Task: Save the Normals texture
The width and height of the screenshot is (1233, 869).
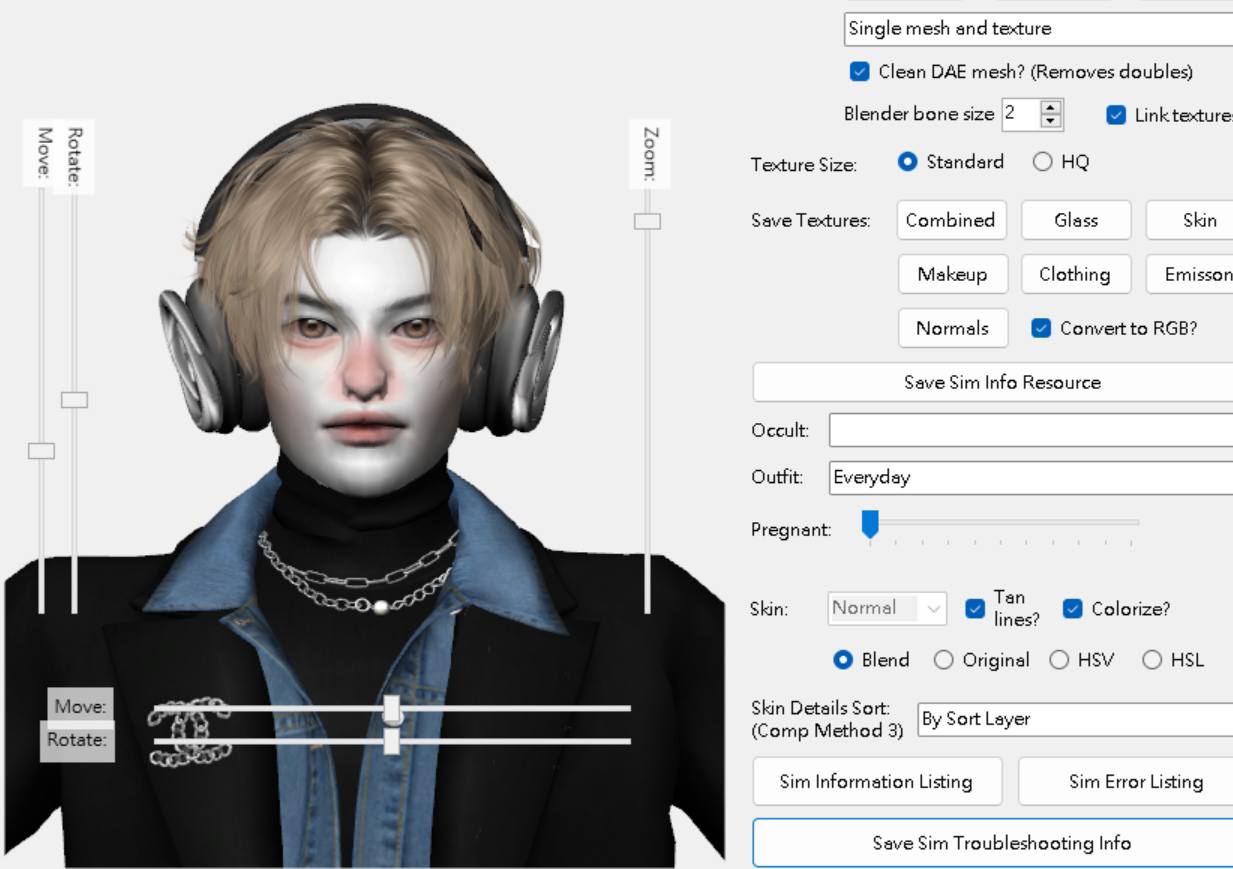Action: point(953,328)
